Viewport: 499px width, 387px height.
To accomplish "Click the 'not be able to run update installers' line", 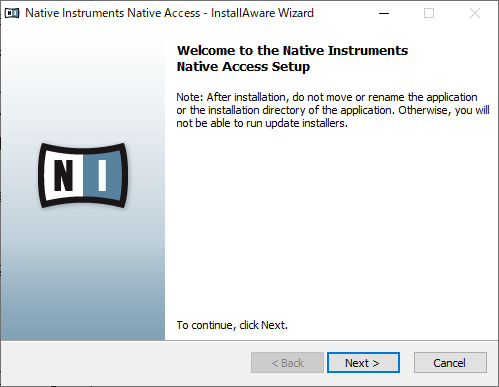I will 262,123.
